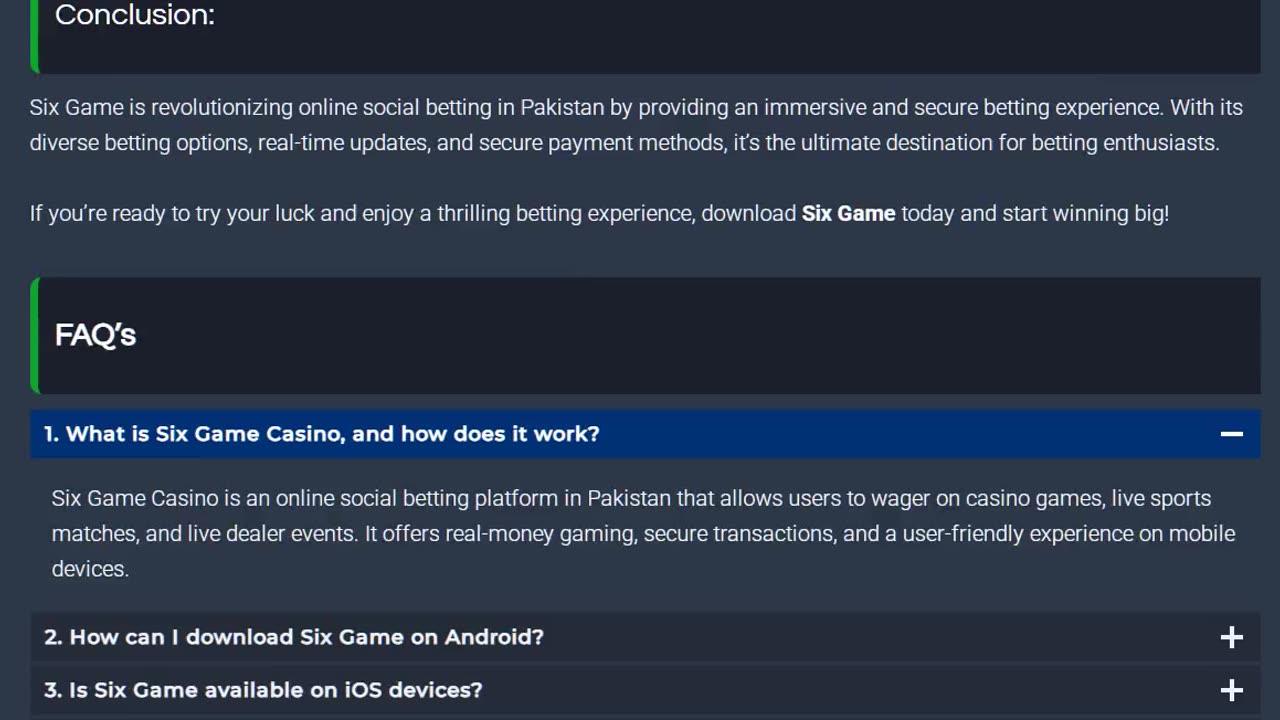Click the 'FAQ's' section heading
Viewport: 1280px width, 720px height.
click(x=95, y=335)
